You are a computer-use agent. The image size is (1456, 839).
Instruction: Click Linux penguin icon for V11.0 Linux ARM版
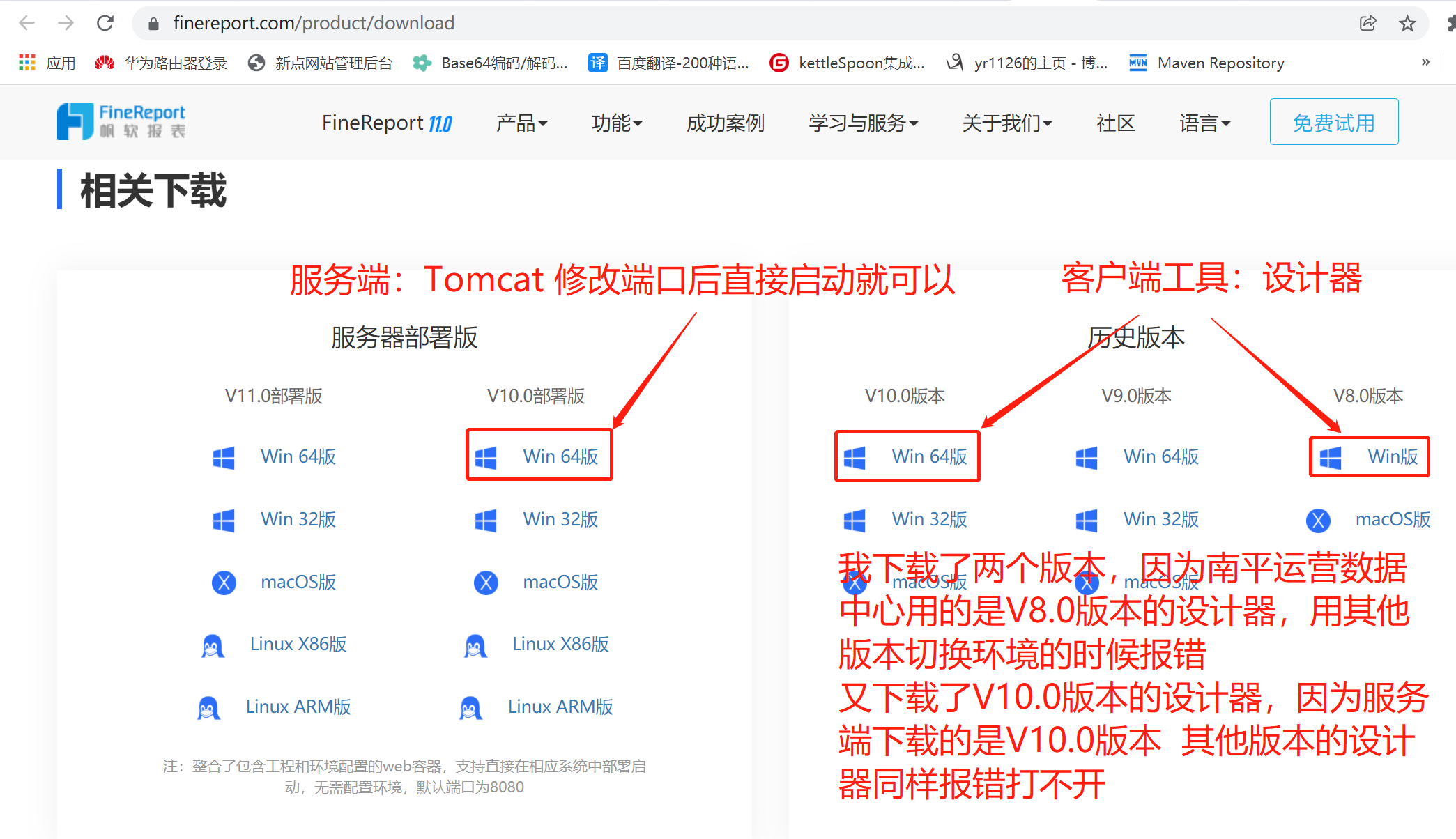point(208,708)
